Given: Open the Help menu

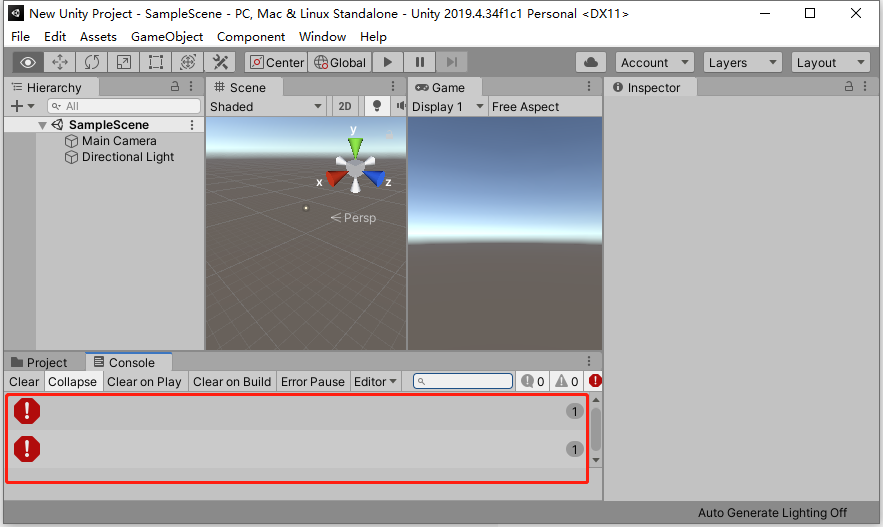Looking at the screenshot, I should pos(373,37).
